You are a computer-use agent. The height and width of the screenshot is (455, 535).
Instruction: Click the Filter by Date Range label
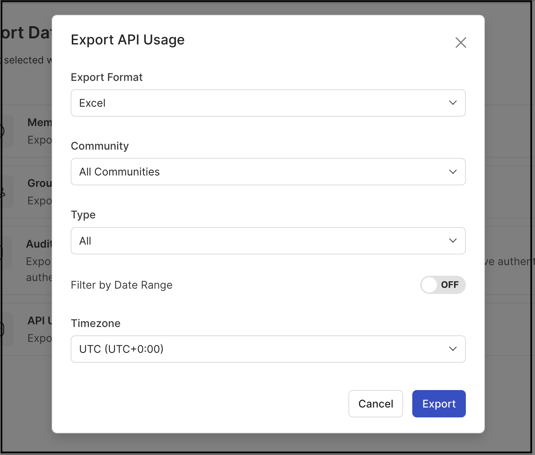click(121, 285)
